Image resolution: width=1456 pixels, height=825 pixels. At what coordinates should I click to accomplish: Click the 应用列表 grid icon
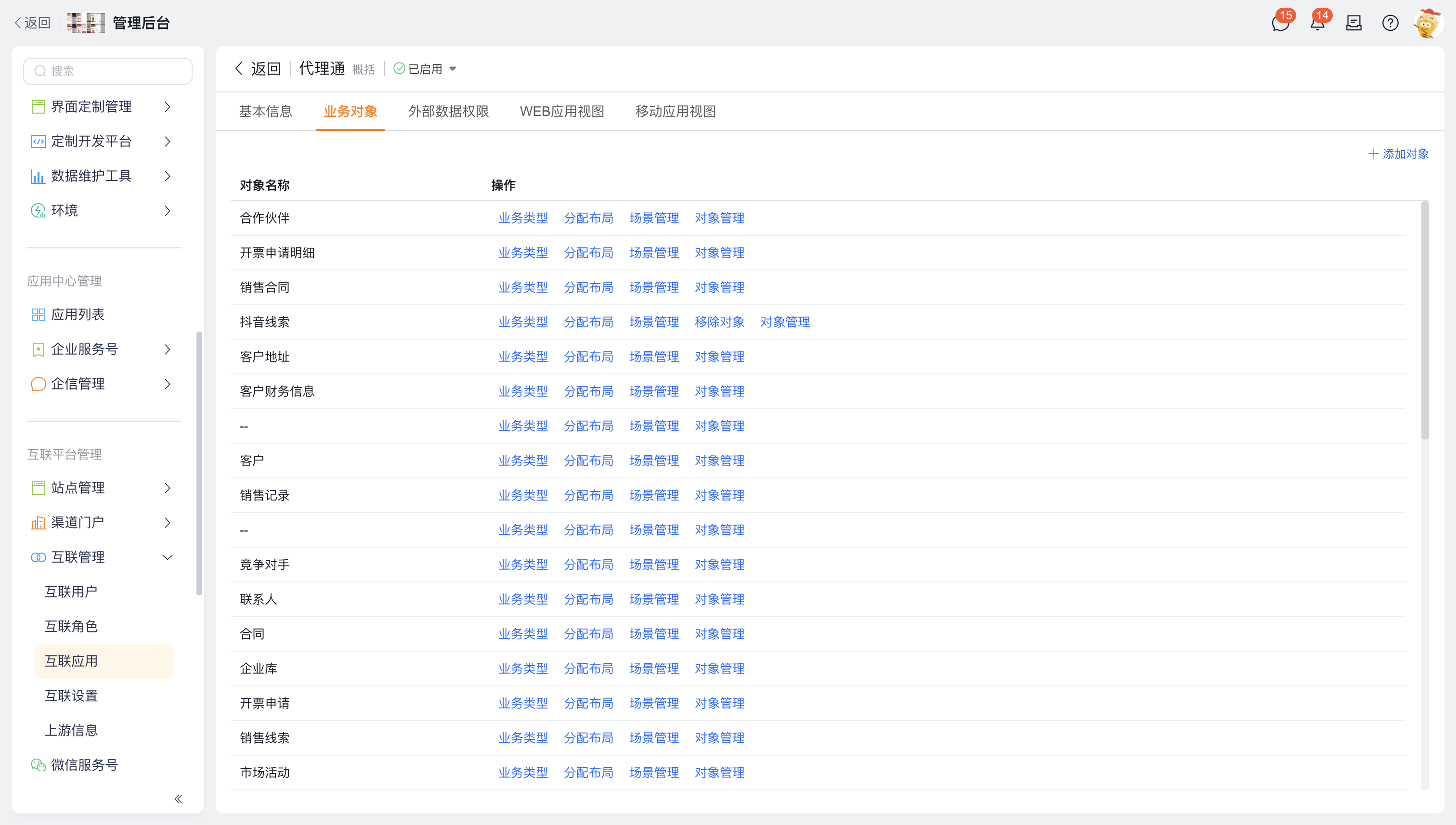[x=38, y=314]
